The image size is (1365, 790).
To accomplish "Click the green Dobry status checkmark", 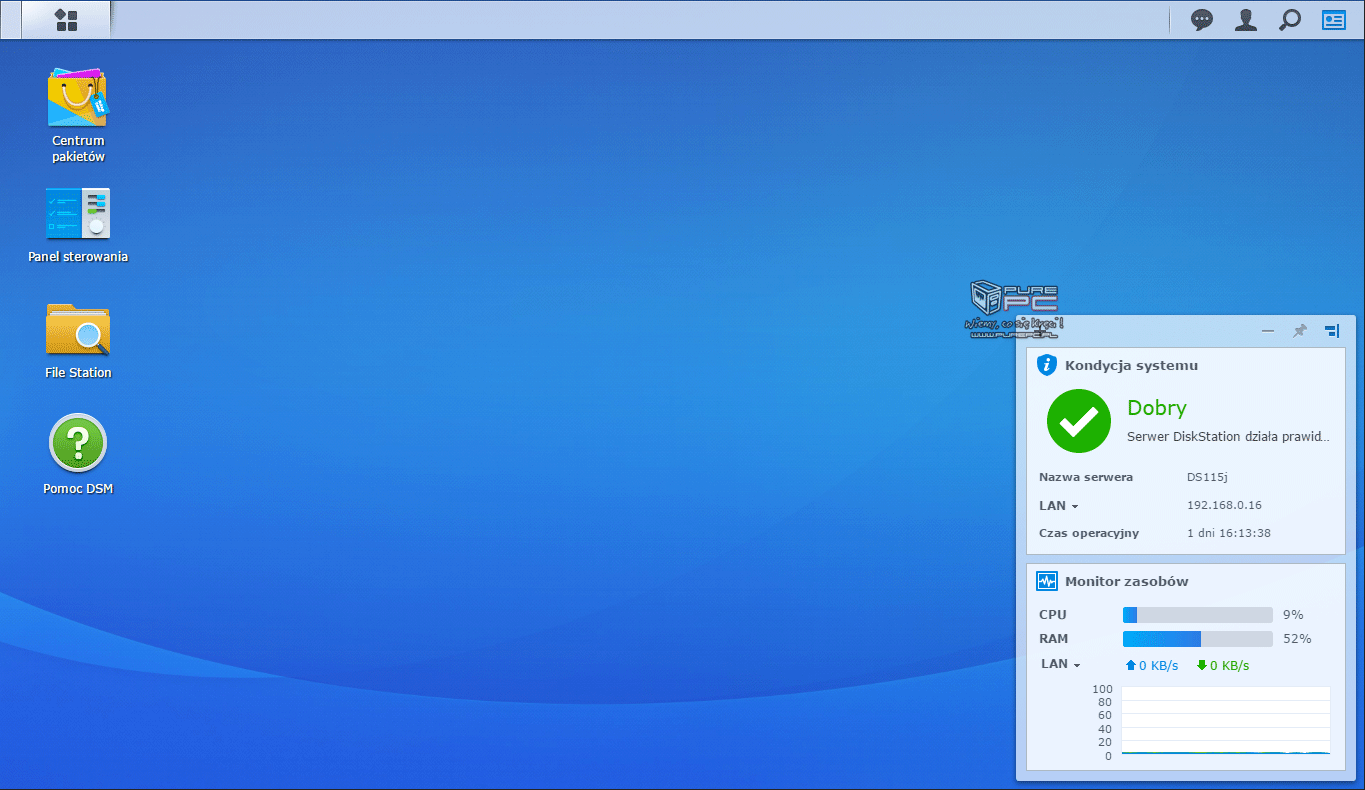I will 1078,421.
